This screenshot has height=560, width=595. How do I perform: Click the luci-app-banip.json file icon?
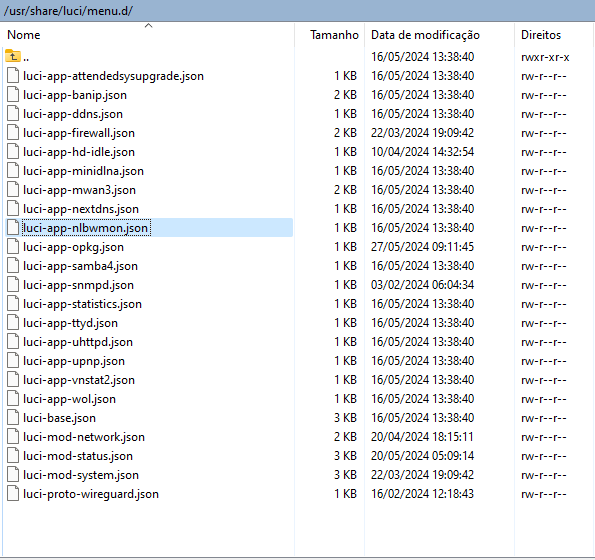13,94
